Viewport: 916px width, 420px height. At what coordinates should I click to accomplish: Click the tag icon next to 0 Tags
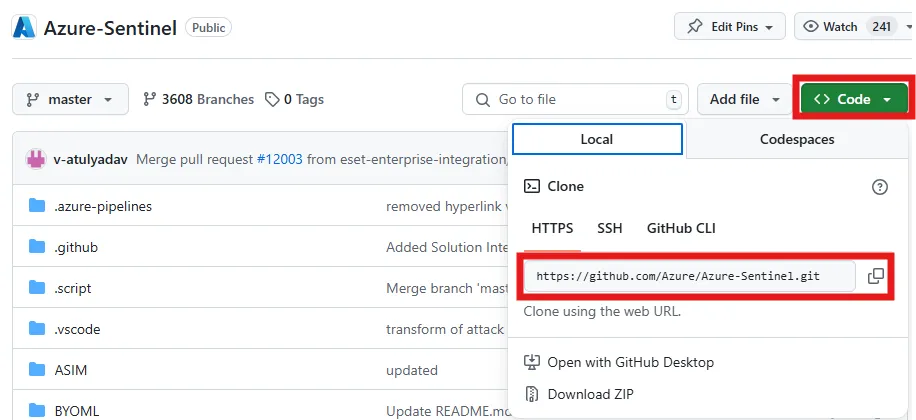click(x=272, y=99)
